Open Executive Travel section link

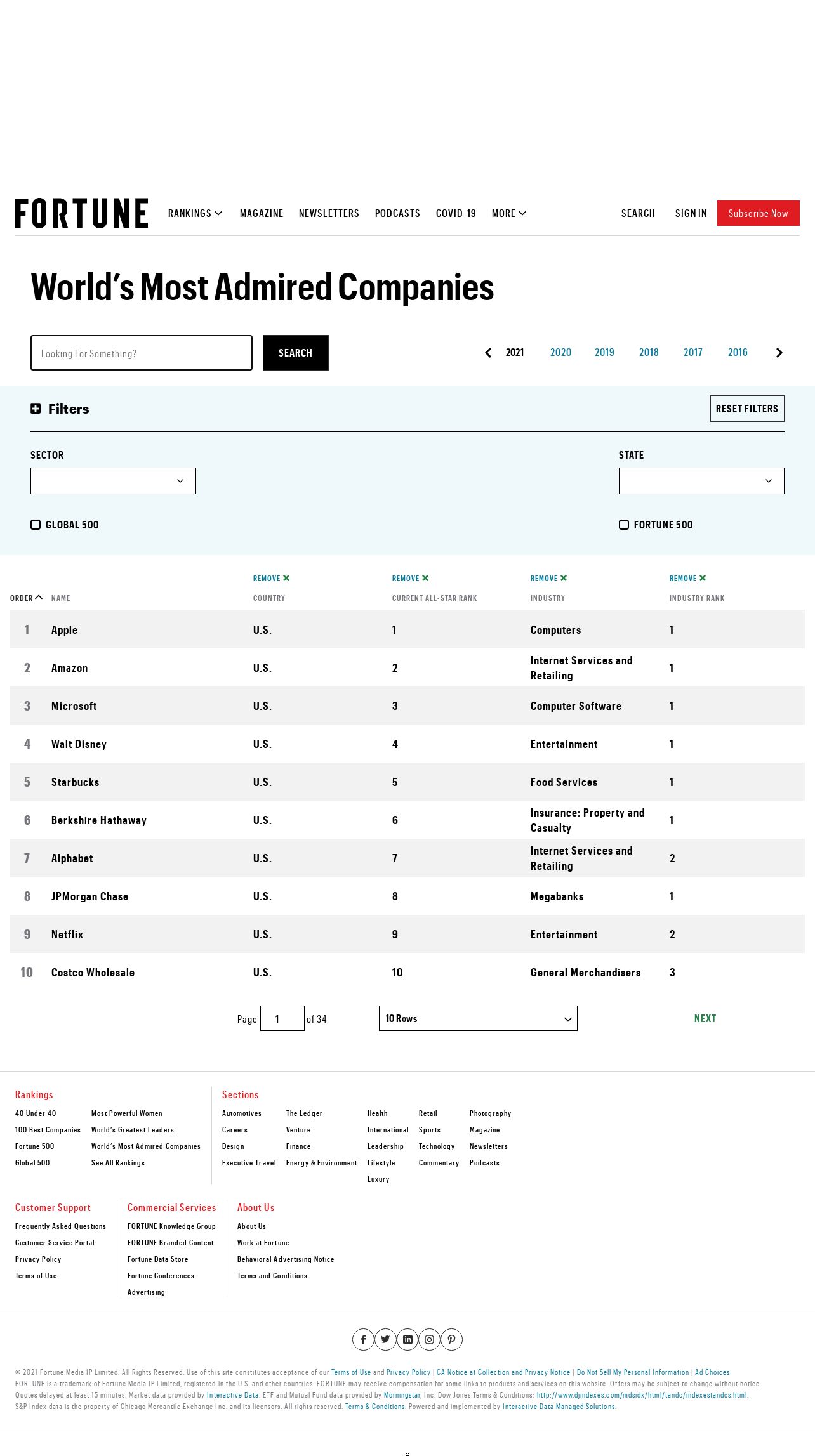(x=249, y=1163)
